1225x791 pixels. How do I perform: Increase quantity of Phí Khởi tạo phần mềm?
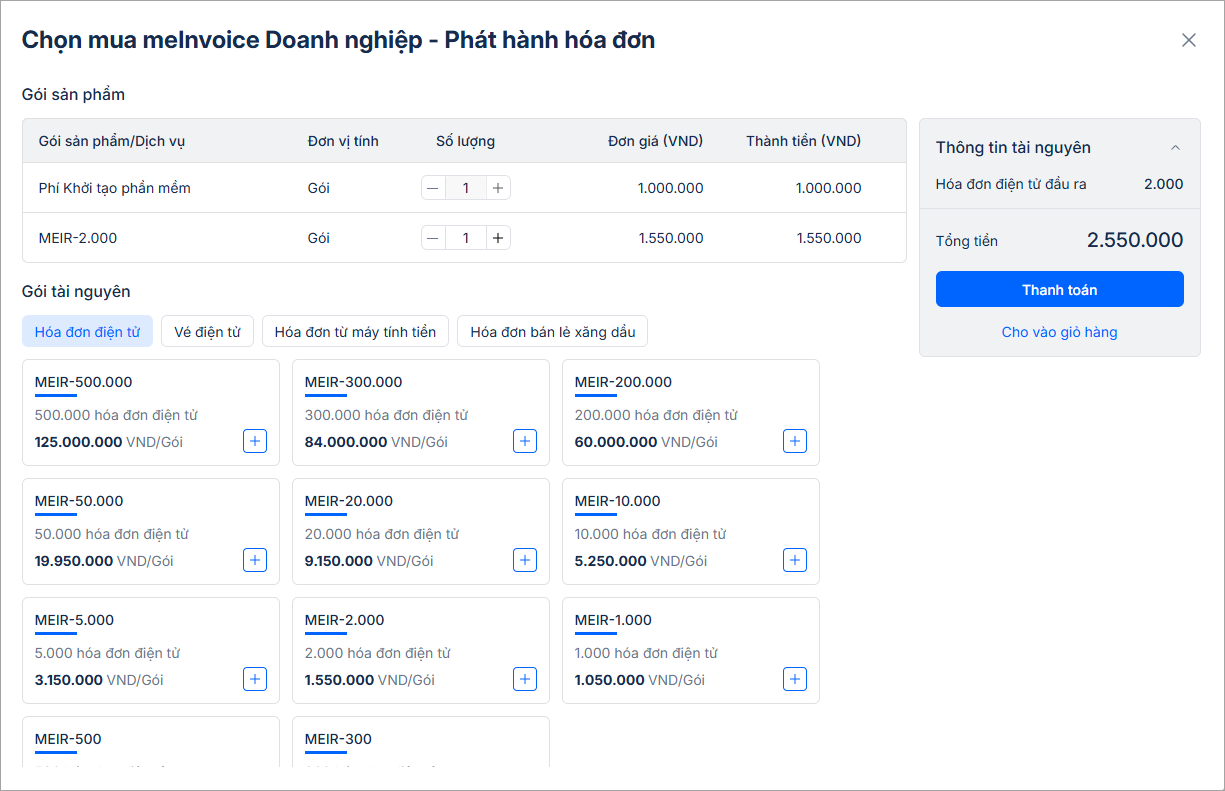point(498,188)
